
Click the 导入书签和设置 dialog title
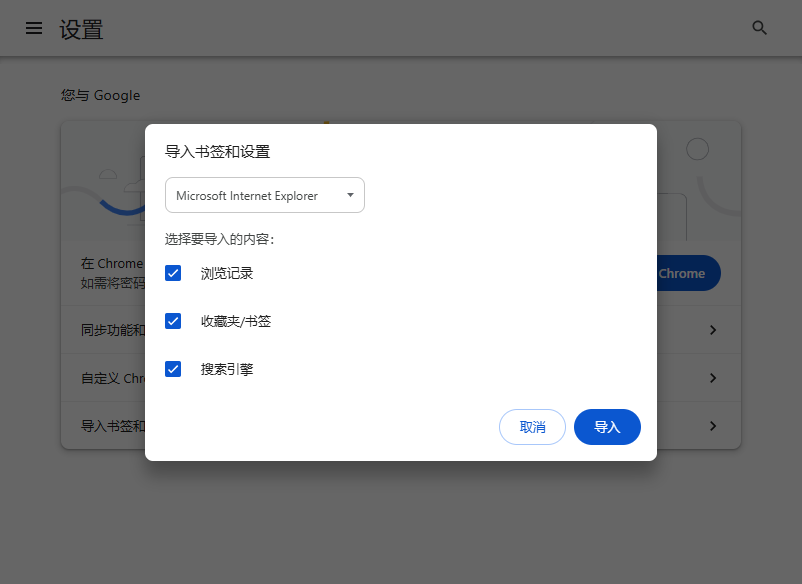point(217,152)
